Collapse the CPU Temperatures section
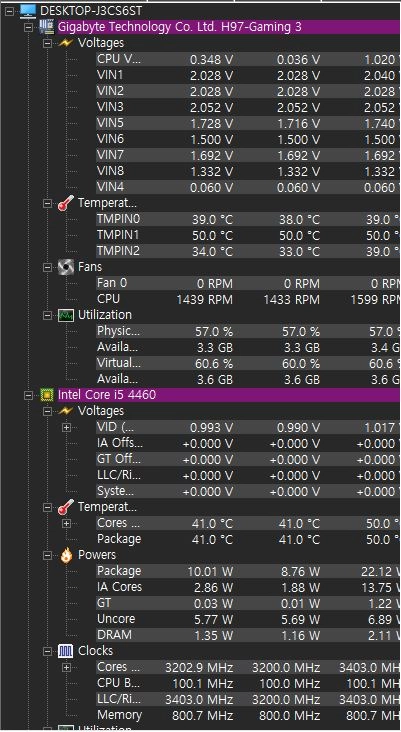 coord(48,507)
